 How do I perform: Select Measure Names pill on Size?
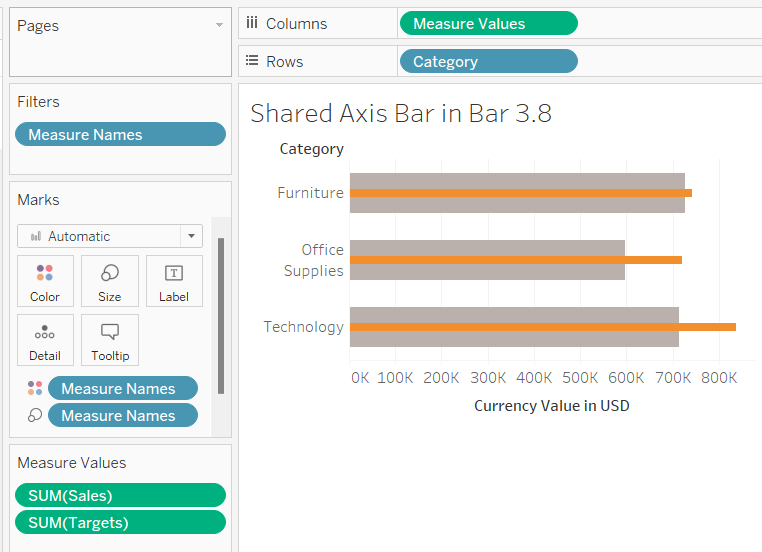[123, 415]
